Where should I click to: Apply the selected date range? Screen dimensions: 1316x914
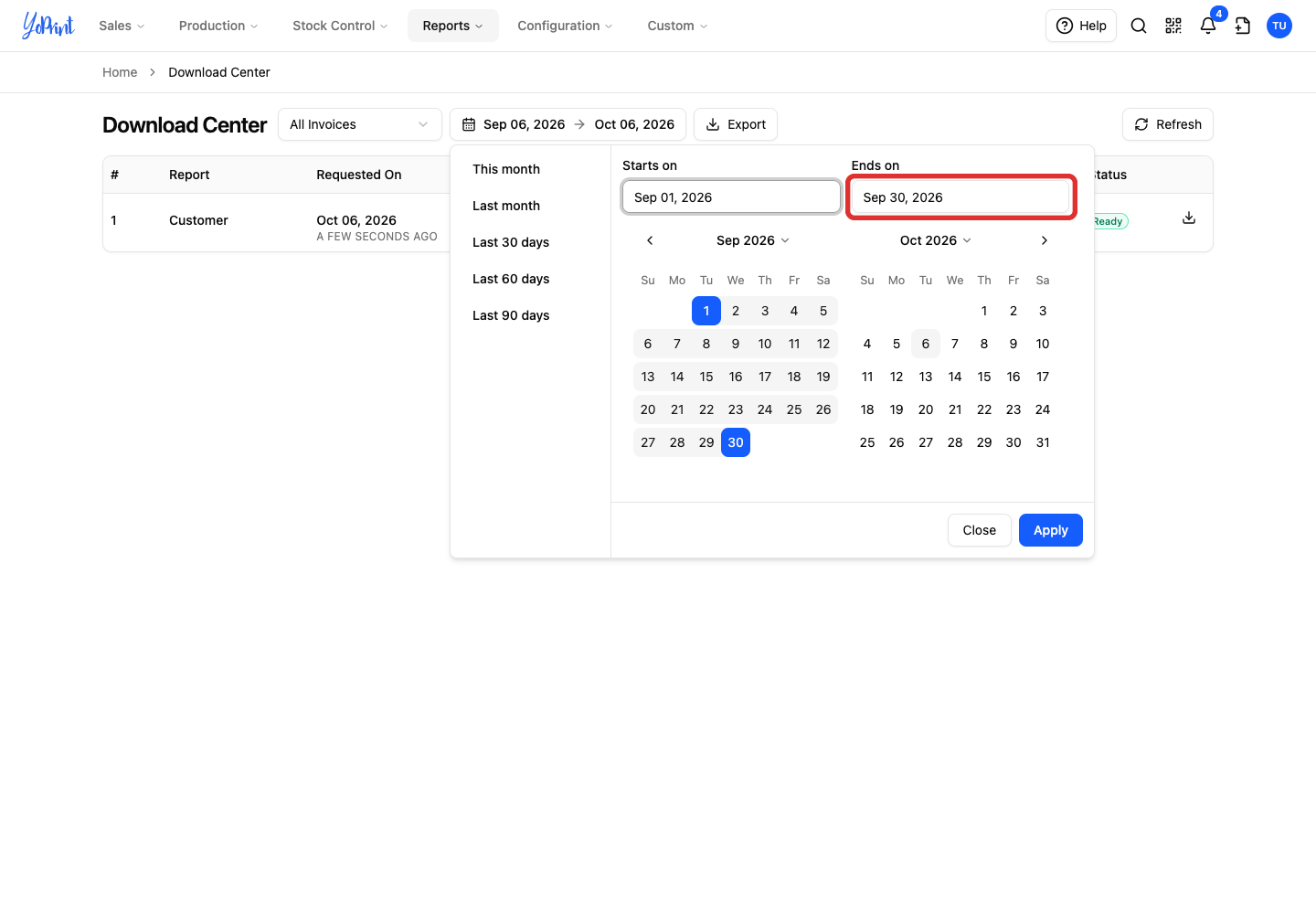pos(1051,530)
